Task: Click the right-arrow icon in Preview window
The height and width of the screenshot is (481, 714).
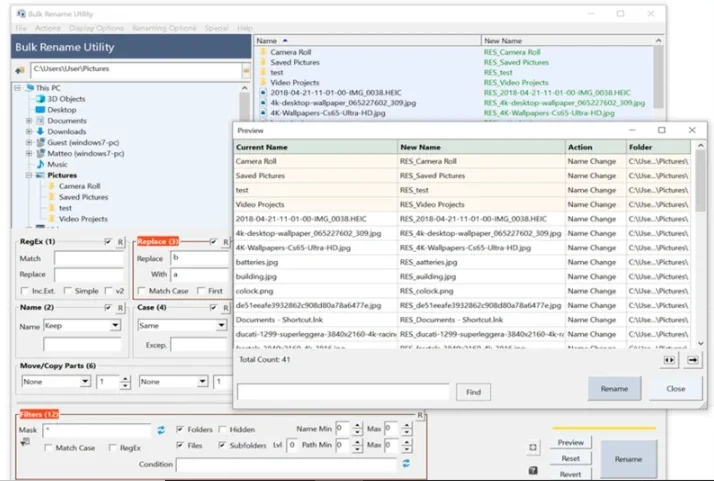Action: pos(692,360)
